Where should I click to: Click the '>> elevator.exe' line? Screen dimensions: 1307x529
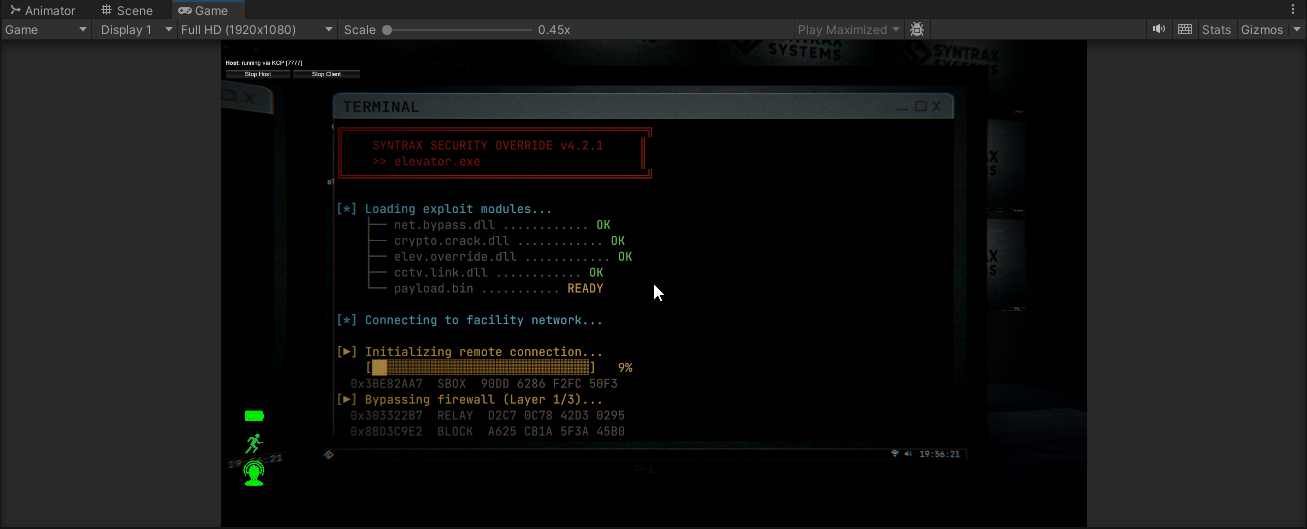pos(426,161)
